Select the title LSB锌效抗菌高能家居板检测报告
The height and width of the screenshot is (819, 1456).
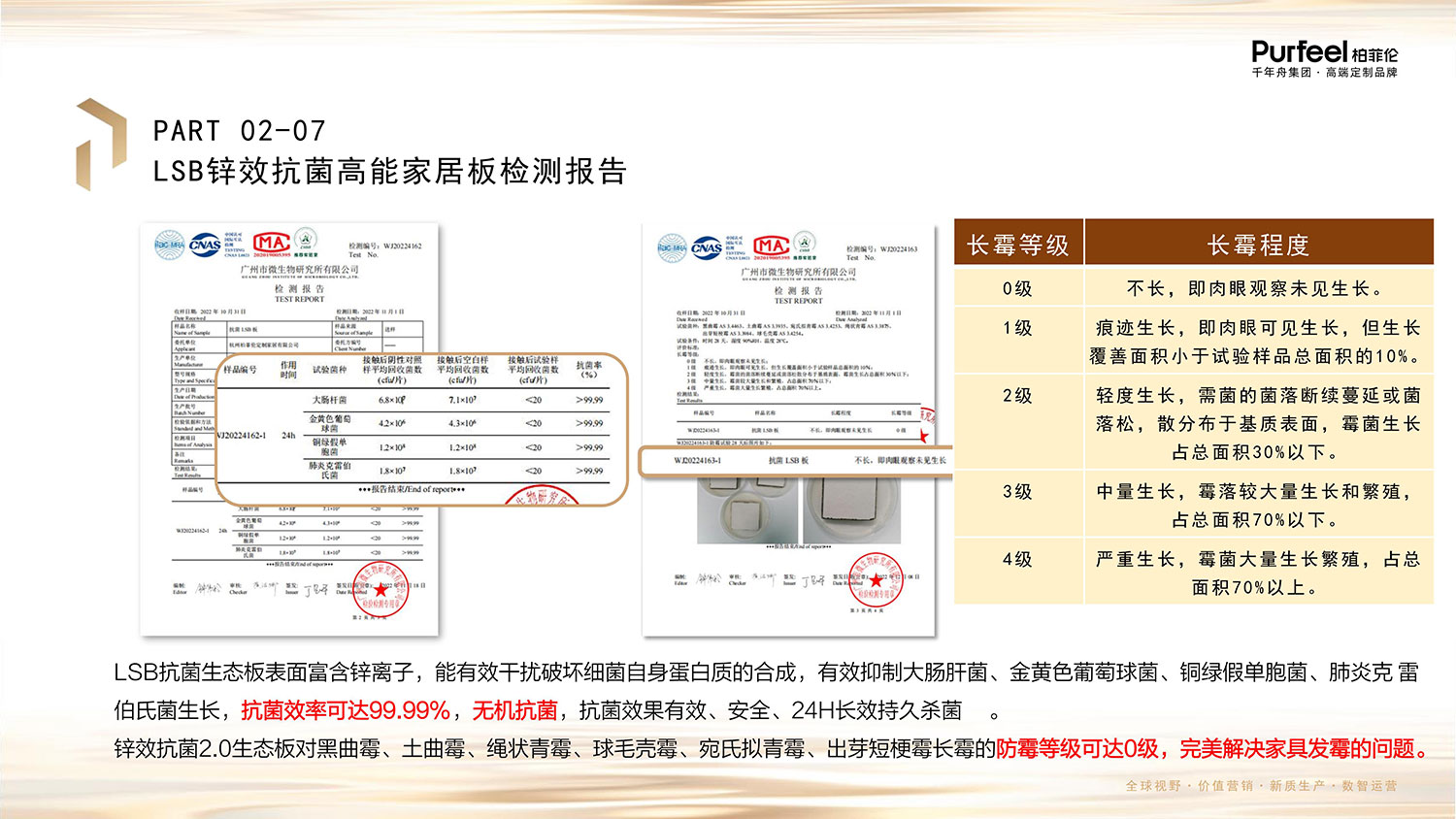point(390,172)
